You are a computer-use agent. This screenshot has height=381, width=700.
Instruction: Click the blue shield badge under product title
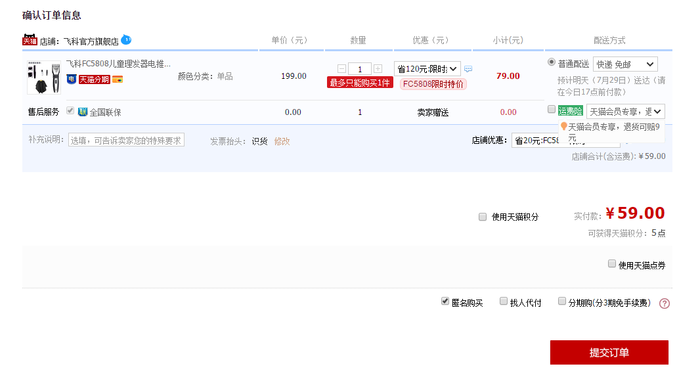71,80
